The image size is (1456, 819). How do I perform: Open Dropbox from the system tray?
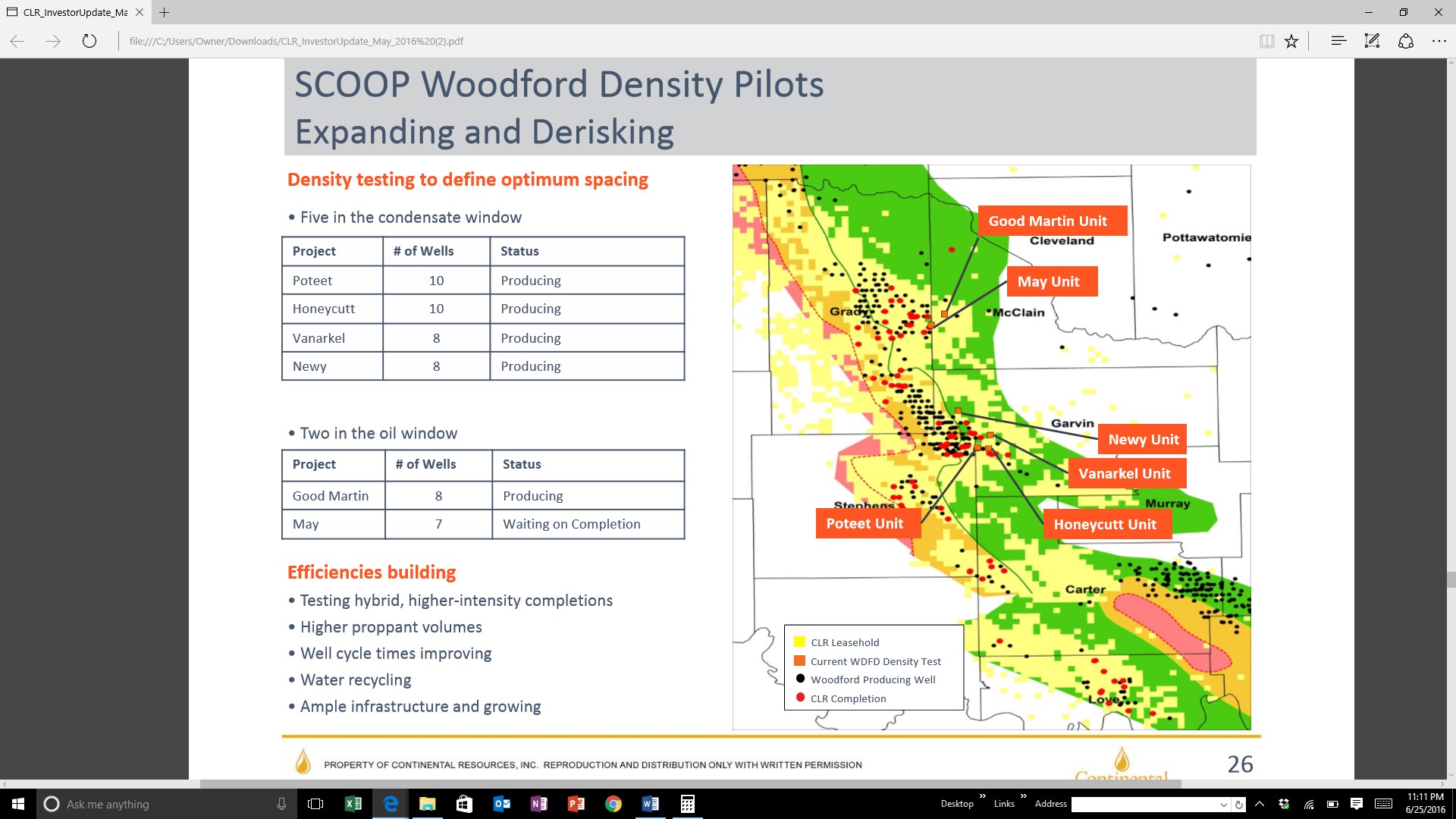pos(1284,804)
